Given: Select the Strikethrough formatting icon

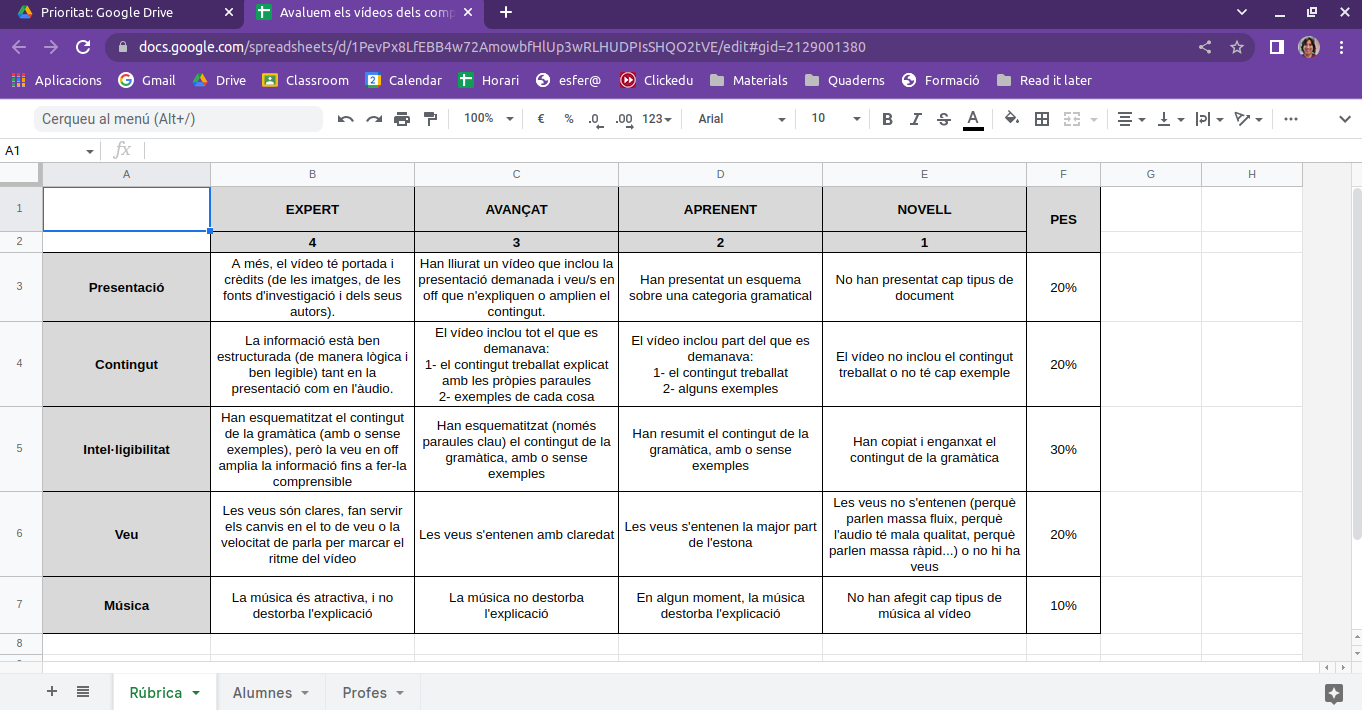Looking at the screenshot, I should pyautogui.click(x=943, y=118).
